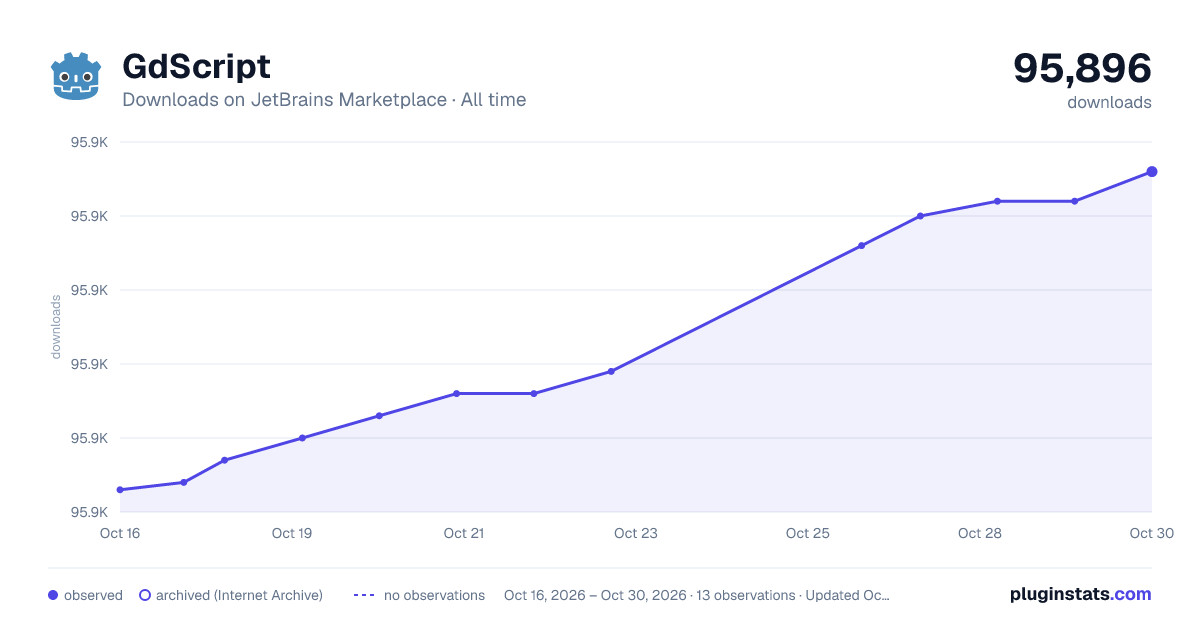Click the GdScript Godot robot logo
The image size is (1200, 630).
pos(76,76)
